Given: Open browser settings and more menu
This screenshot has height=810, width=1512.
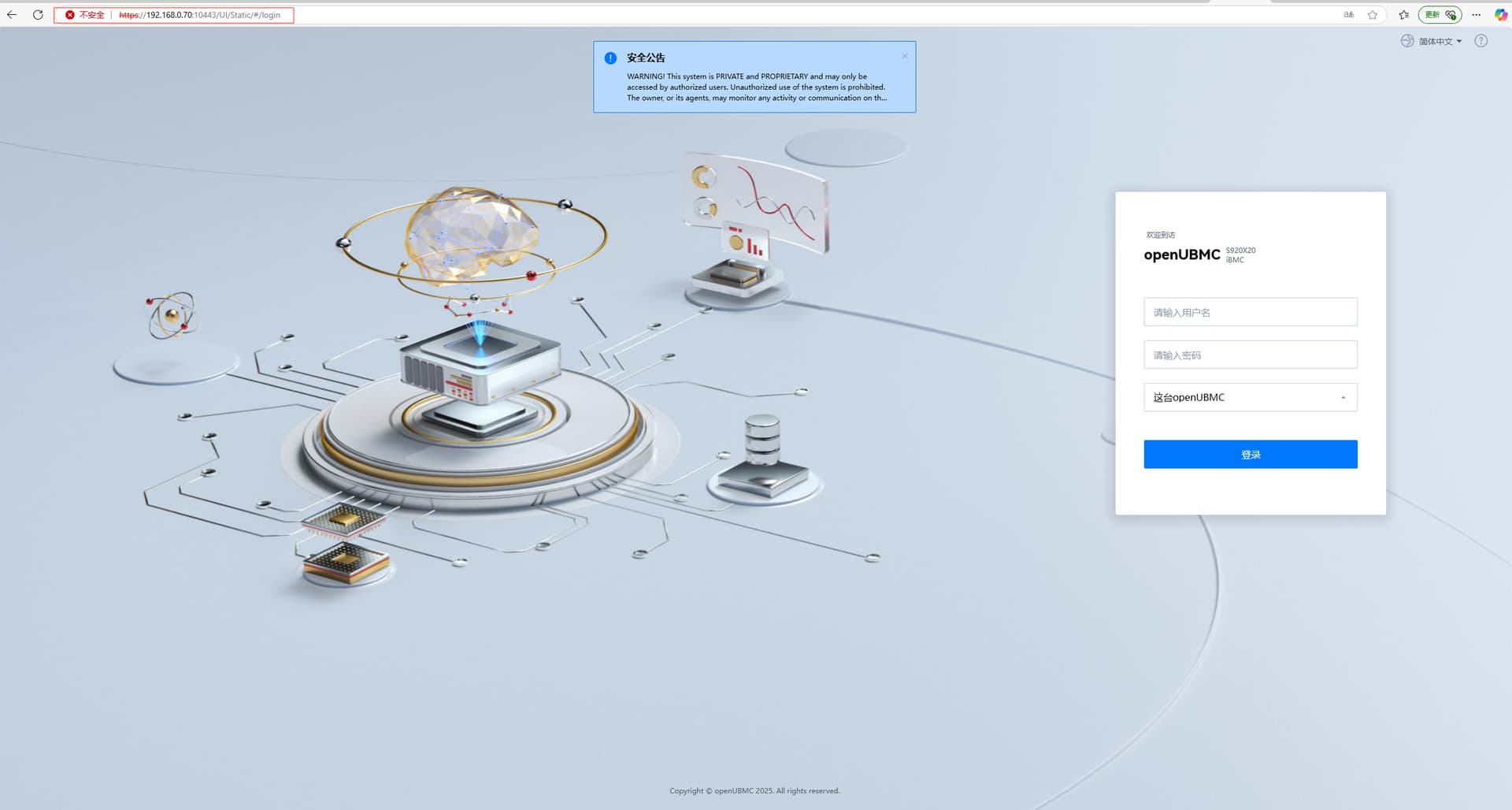Looking at the screenshot, I should coord(1477,15).
